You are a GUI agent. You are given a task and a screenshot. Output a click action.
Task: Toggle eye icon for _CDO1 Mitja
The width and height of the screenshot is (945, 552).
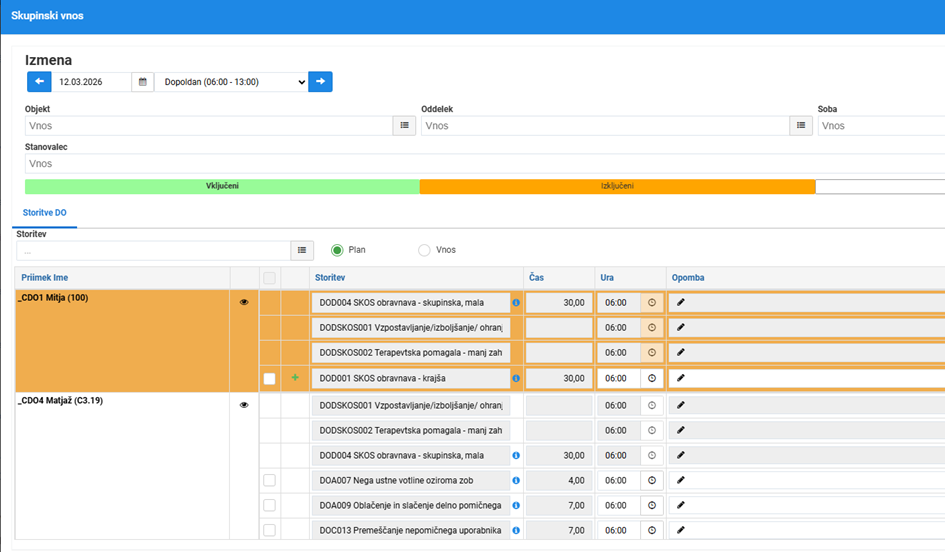point(244,303)
